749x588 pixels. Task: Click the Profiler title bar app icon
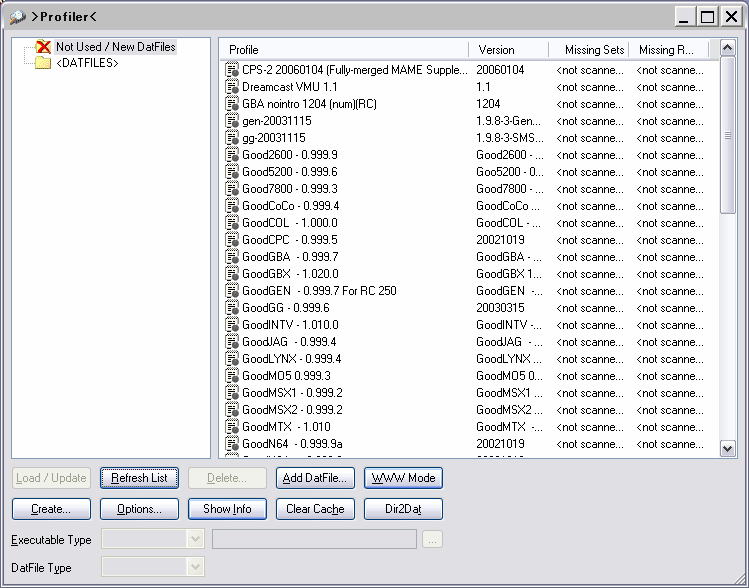pos(17,16)
